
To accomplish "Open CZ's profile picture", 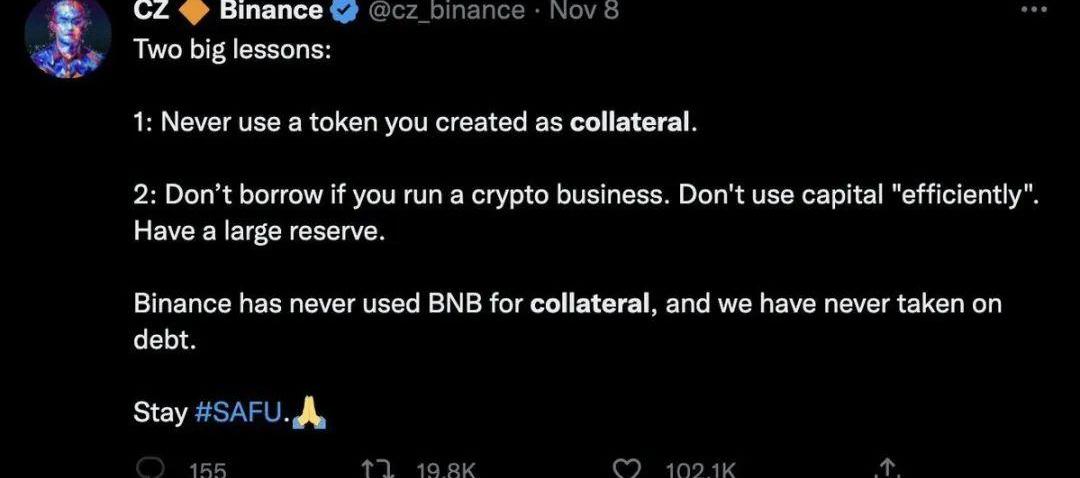I will [x=68, y=36].
